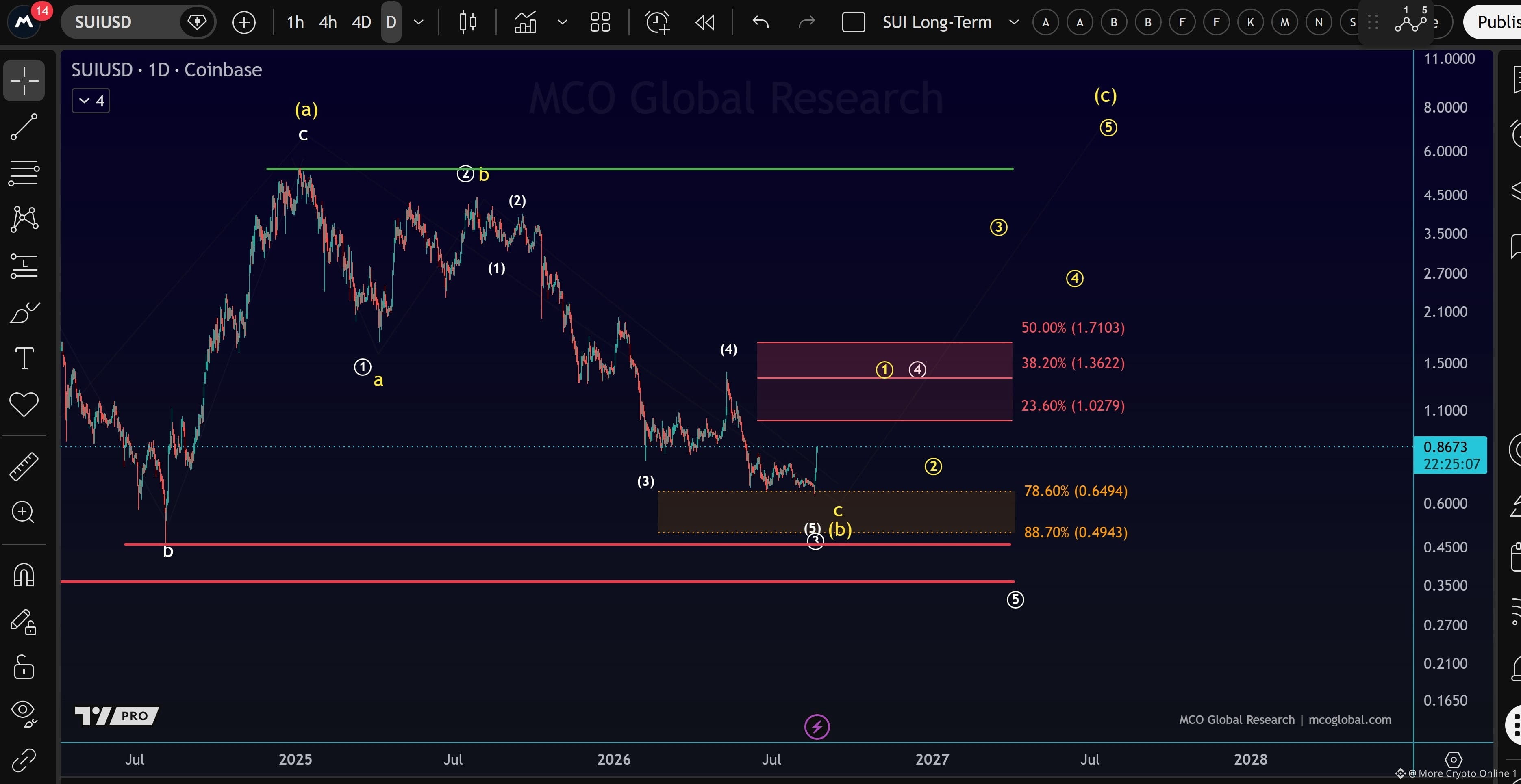This screenshot has width=1521, height=784.
Task: Select the ruler measure tool
Action: [24, 466]
